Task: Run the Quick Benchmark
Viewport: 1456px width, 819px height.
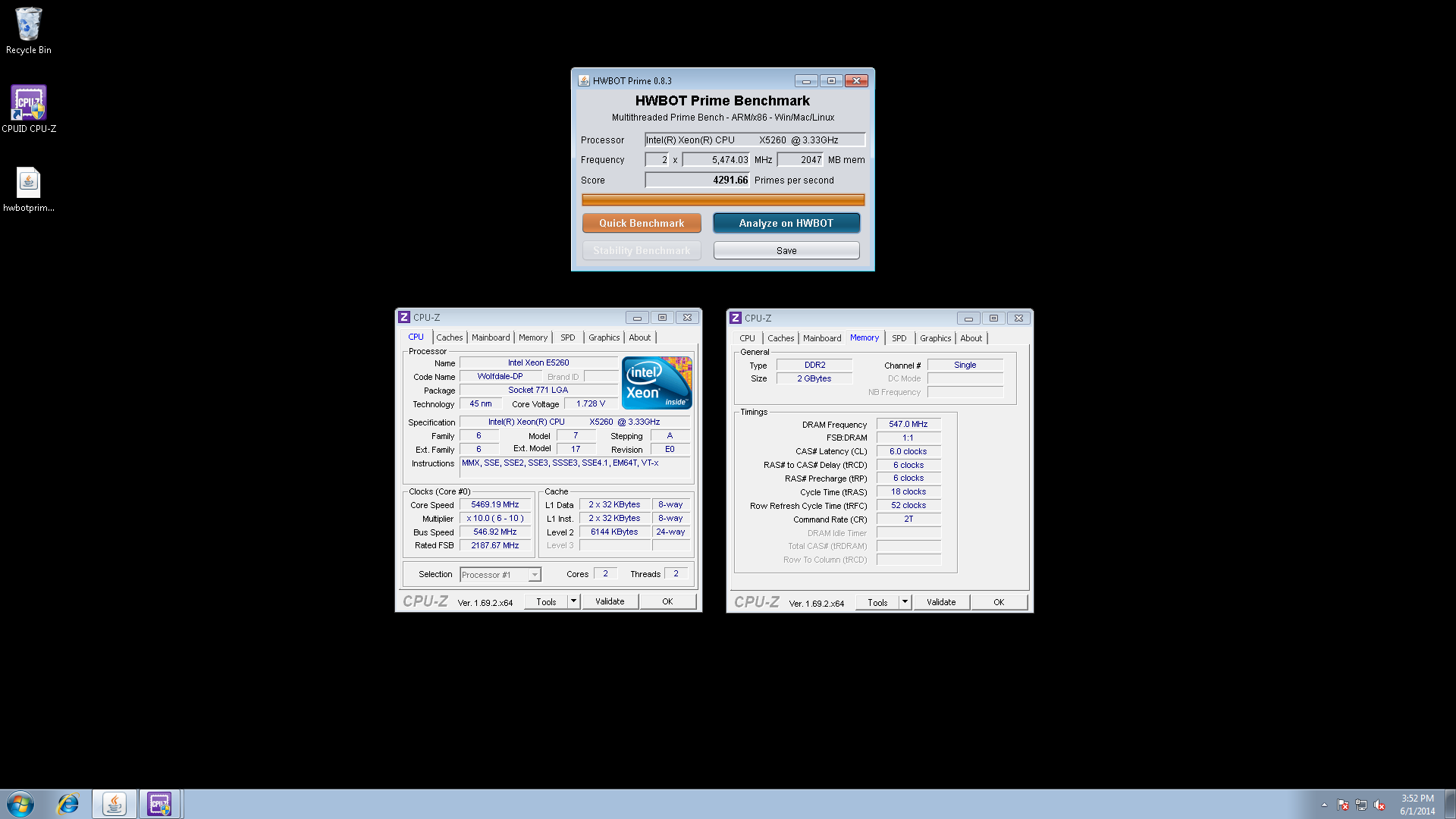Action: 642,223
